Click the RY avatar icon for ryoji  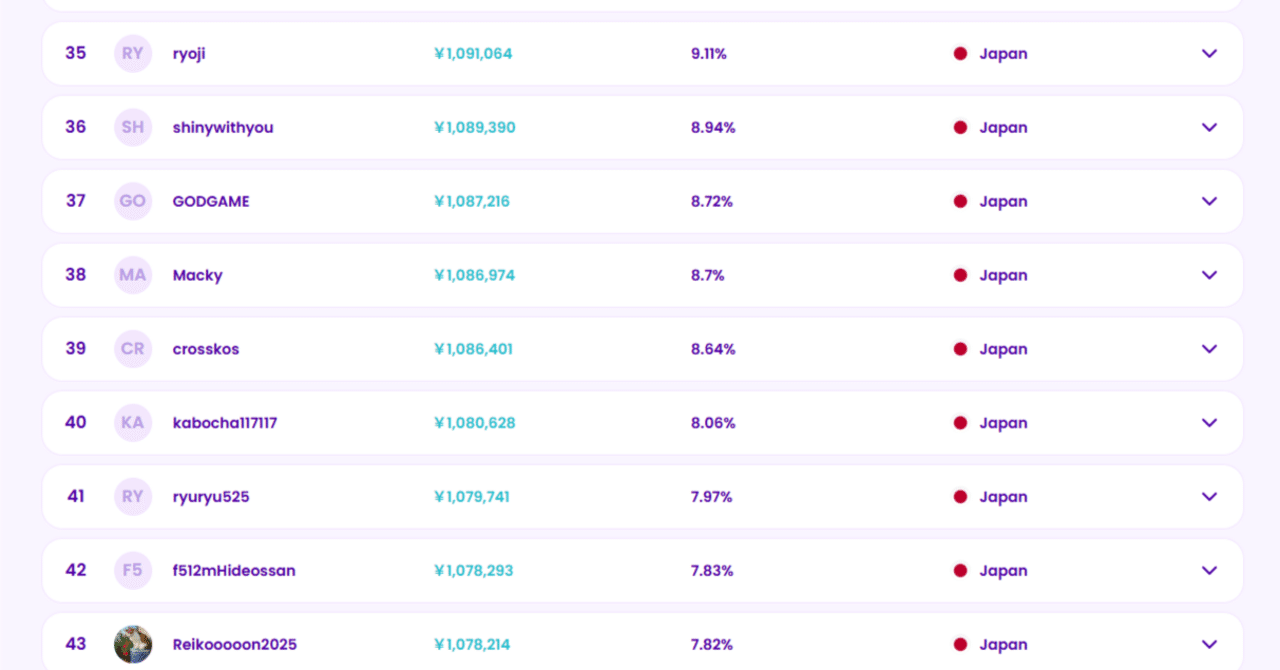pyautogui.click(x=133, y=54)
